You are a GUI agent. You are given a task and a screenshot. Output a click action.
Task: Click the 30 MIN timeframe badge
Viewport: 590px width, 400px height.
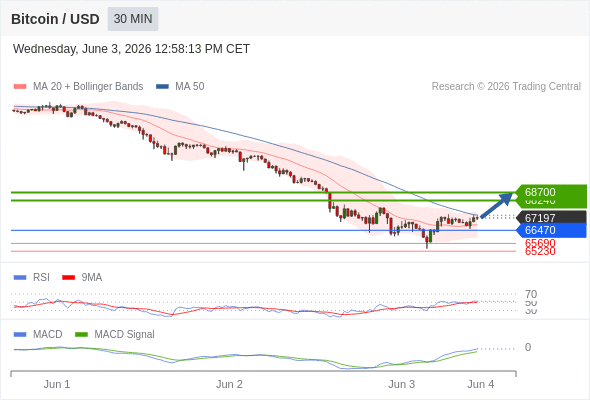coord(133,19)
